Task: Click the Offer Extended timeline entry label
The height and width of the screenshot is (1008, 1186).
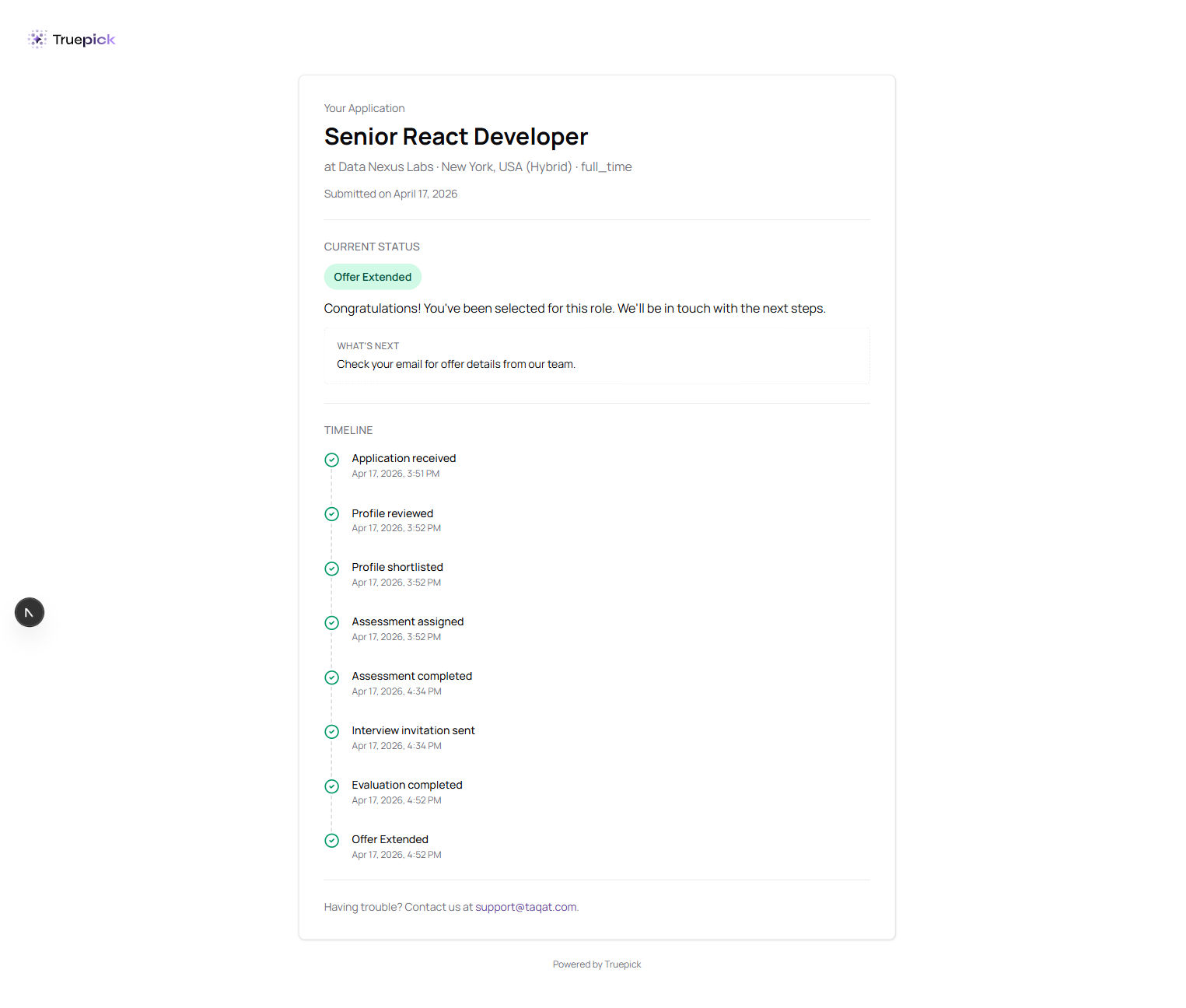Action: point(390,839)
